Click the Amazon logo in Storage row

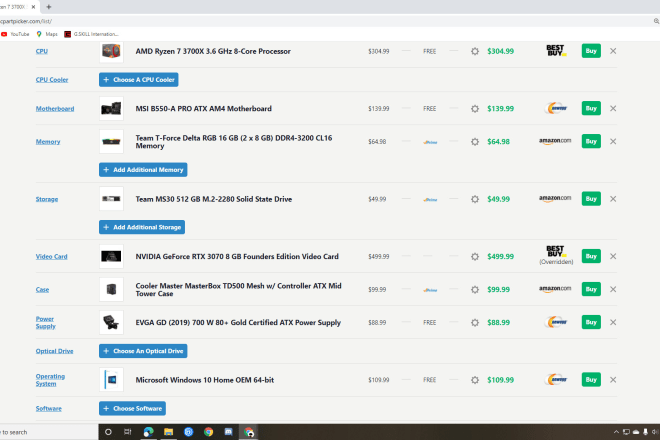pyautogui.click(x=555, y=198)
